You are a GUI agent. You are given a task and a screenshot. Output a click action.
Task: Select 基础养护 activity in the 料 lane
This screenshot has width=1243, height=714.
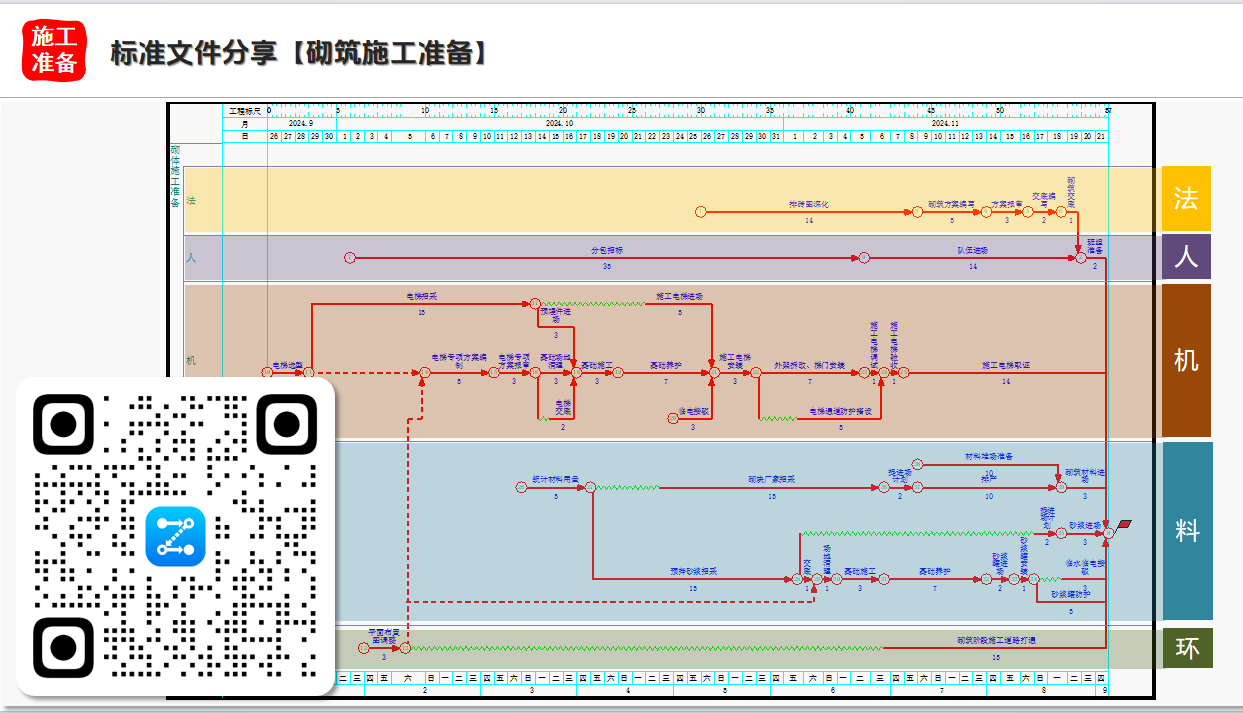pyautogui.click(x=935, y=571)
